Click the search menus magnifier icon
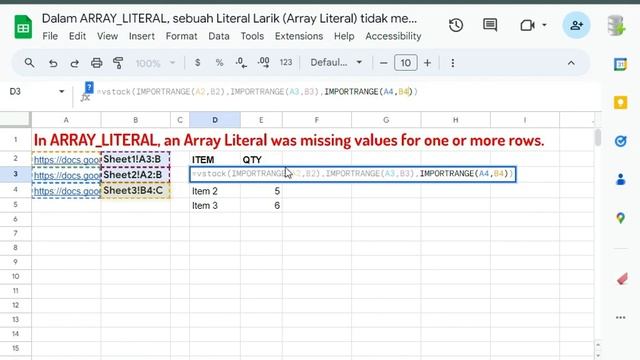Screen dimensions: 640x360 coord(29,63)
